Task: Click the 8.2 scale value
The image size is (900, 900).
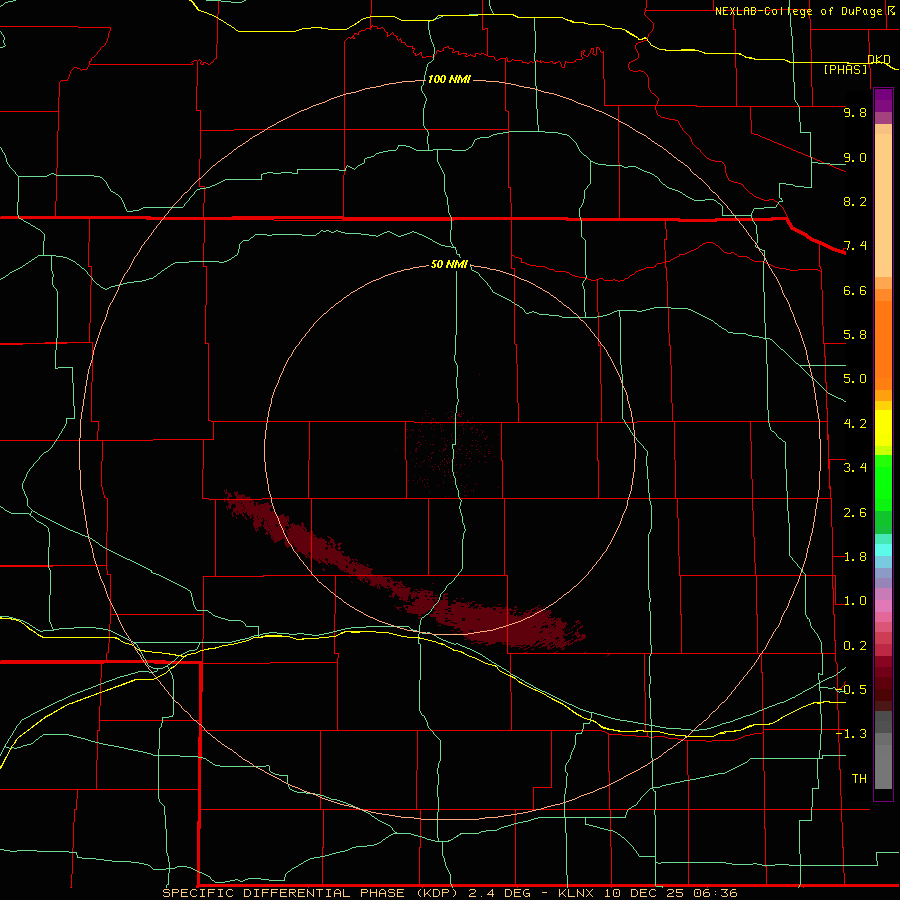Action: (x=855, y=201)
